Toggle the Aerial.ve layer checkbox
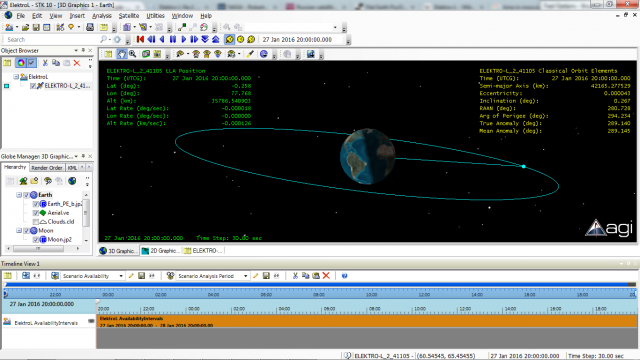Viewport: 640px width, 360px height. tap(36, 213)
